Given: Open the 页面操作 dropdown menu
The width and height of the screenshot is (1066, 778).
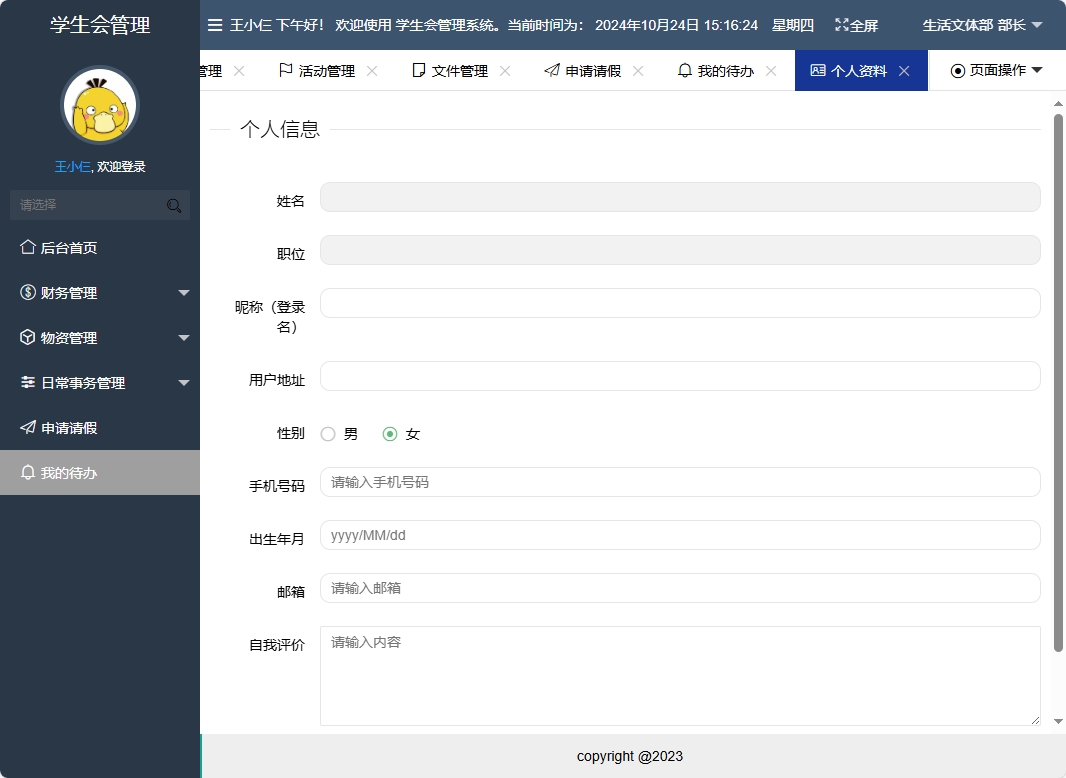Looking at the screenshot, I should pyautogui.click(x=996, y=70).
